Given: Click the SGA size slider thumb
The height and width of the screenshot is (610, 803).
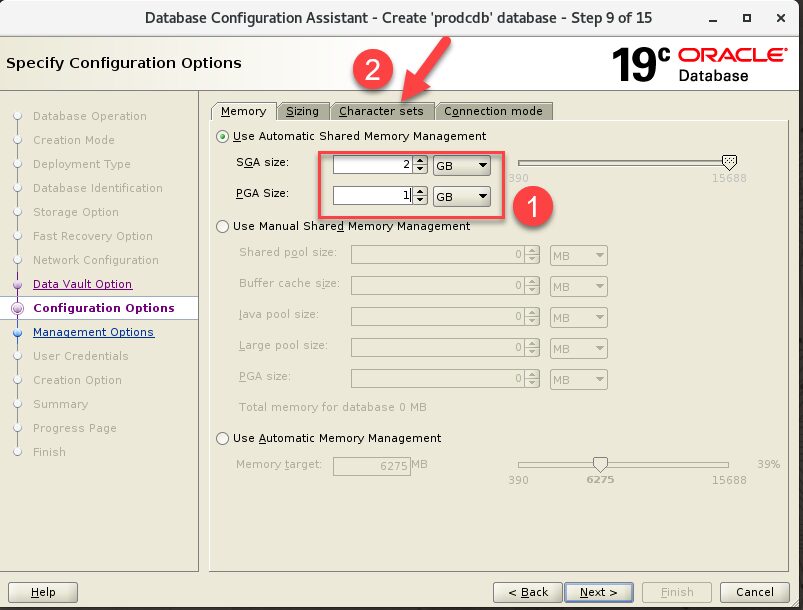Looking at the screenshot, I should point(729,163).
